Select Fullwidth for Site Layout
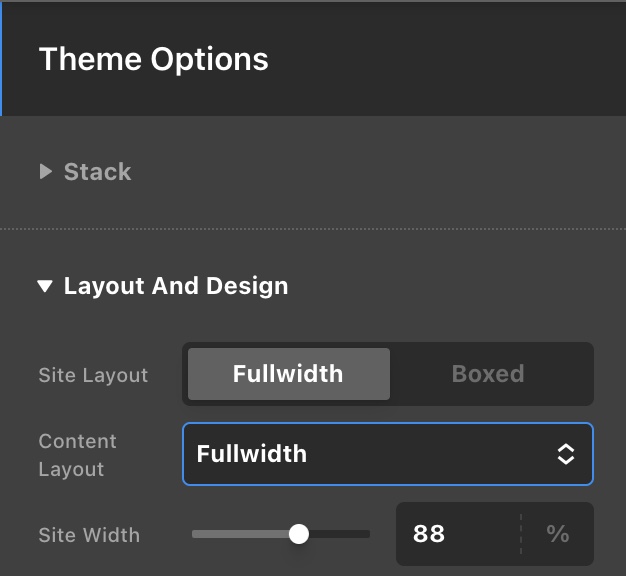626x576 pixels. coord(288,374)
